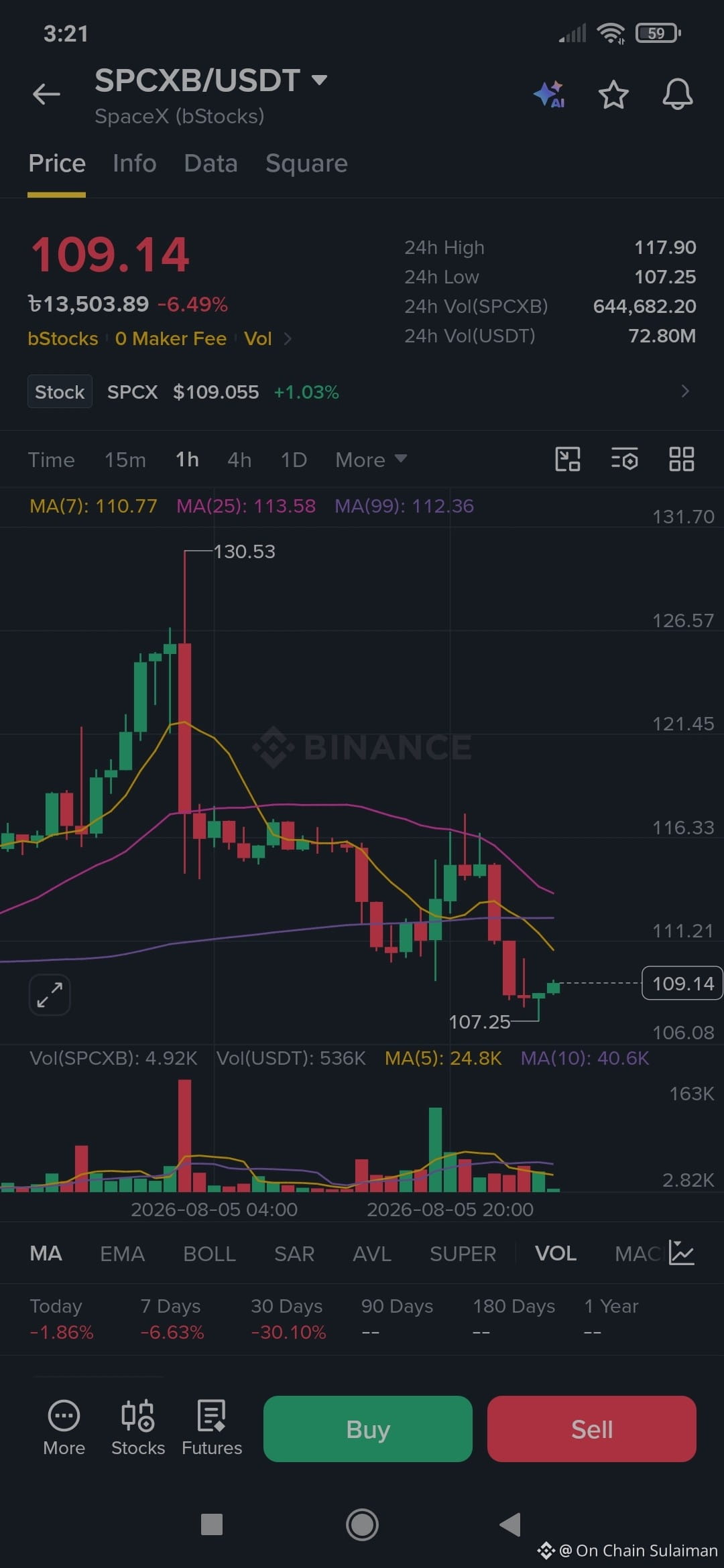Switch to the Info tab
The width and height of the screenshot is (724, 1568).
135,164
